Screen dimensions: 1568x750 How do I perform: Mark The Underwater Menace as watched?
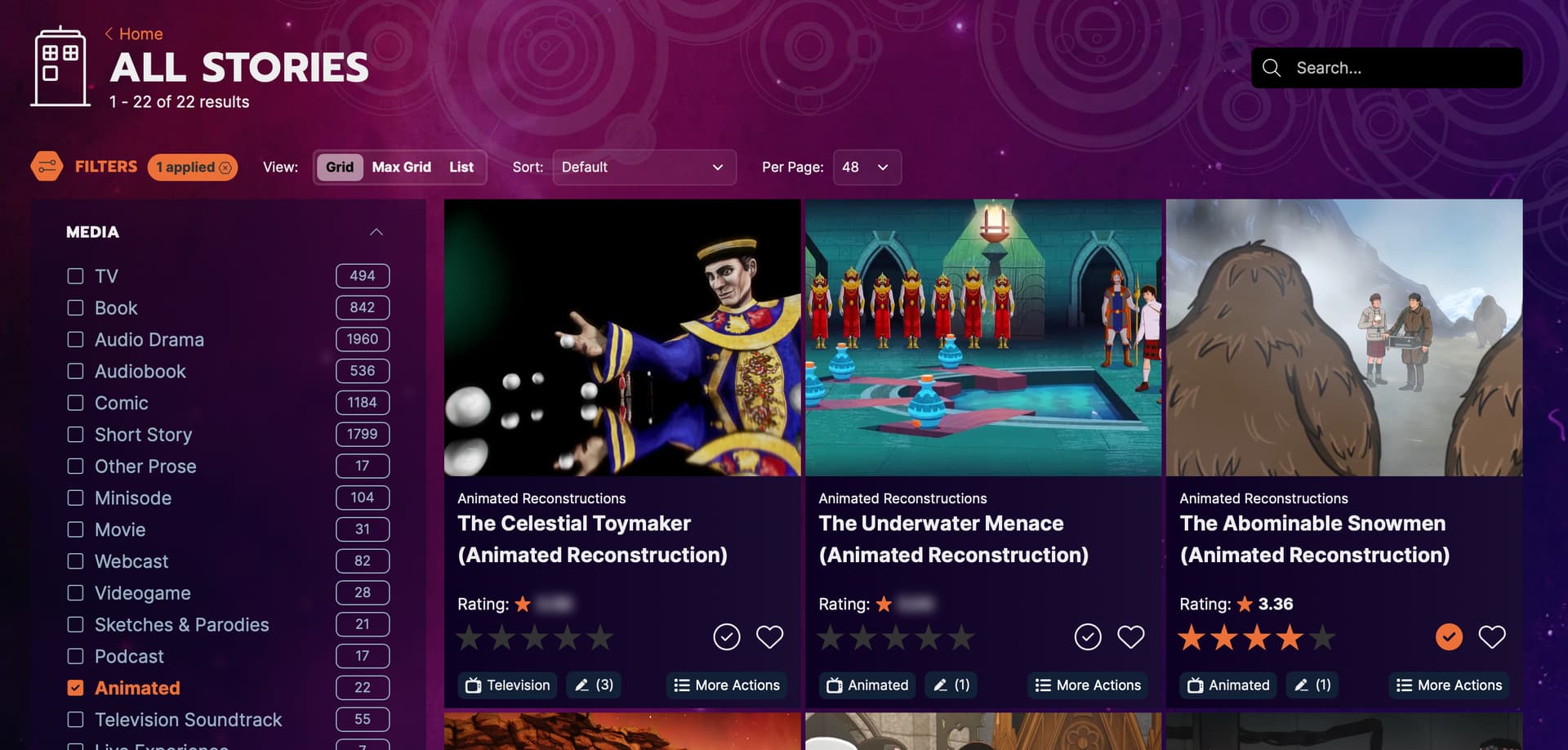pos(1088,636)
